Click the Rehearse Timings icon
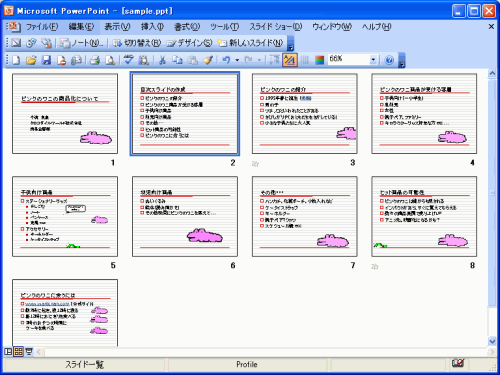 coord(31,43)
